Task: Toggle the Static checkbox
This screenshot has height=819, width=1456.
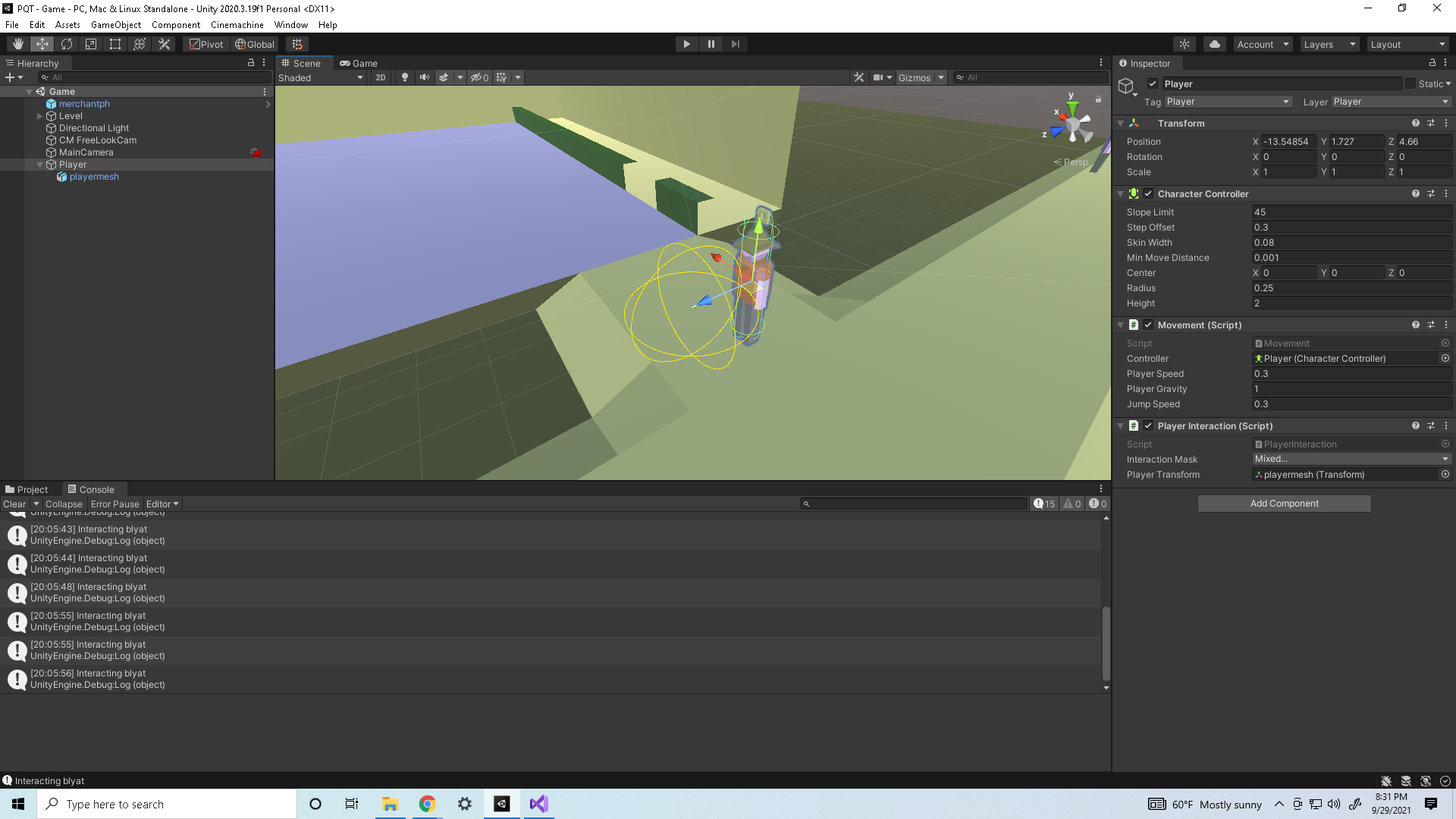Action: click(1410, 83)
